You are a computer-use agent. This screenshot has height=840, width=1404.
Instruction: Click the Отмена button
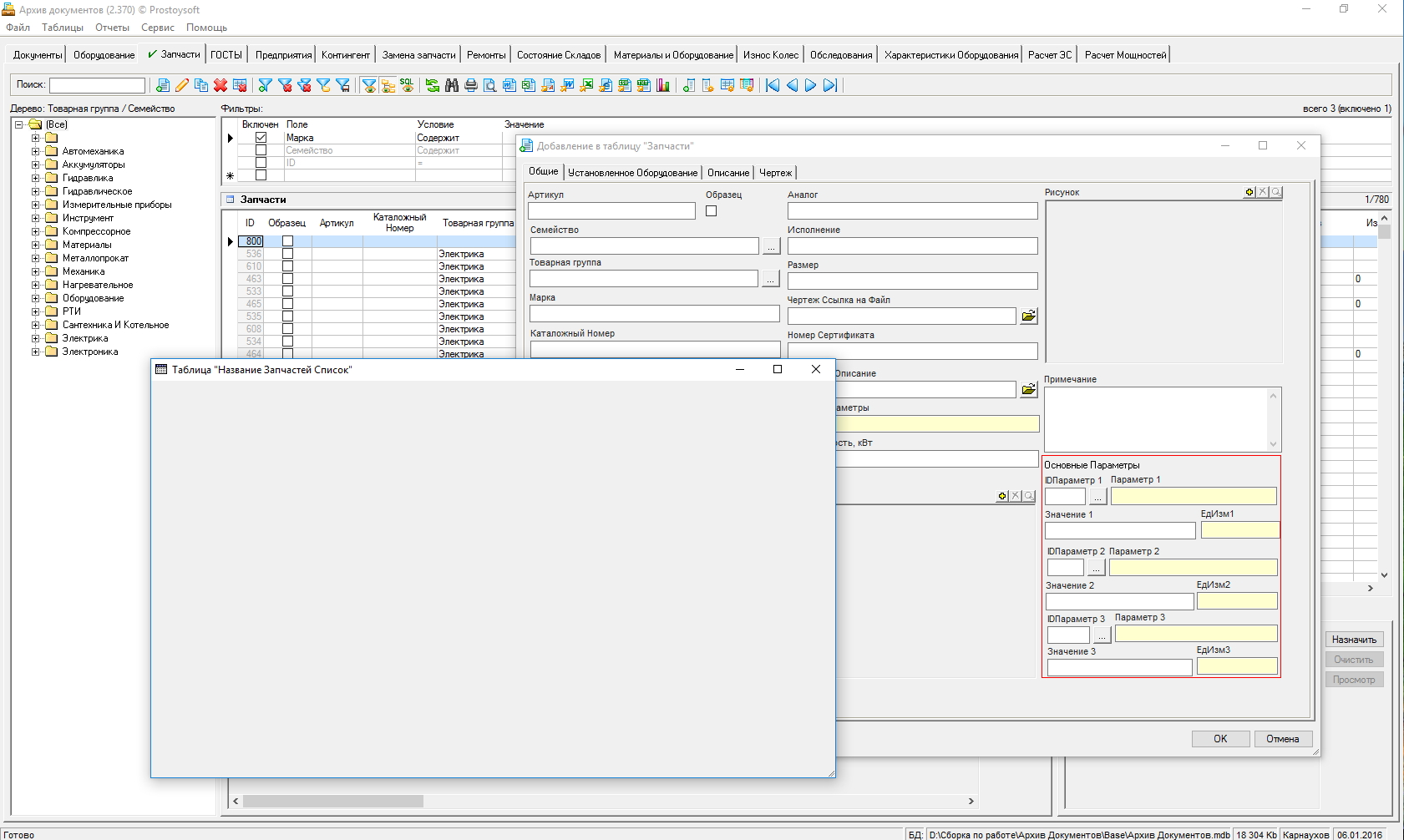1283,739
